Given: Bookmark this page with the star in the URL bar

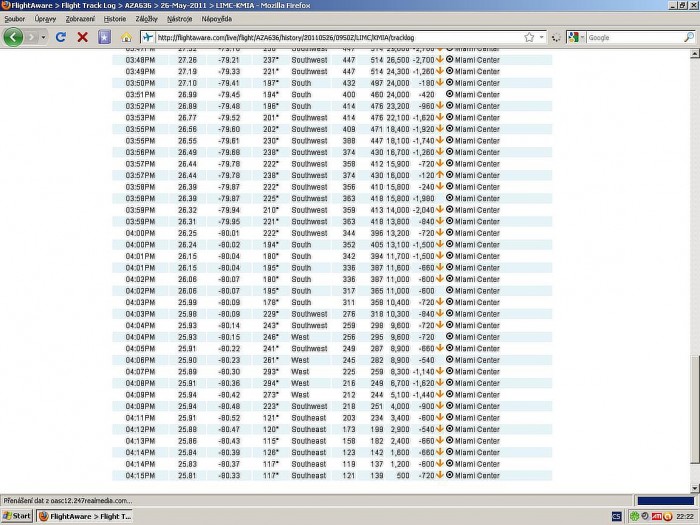Looking at the screenshot, I should (529, 38).
